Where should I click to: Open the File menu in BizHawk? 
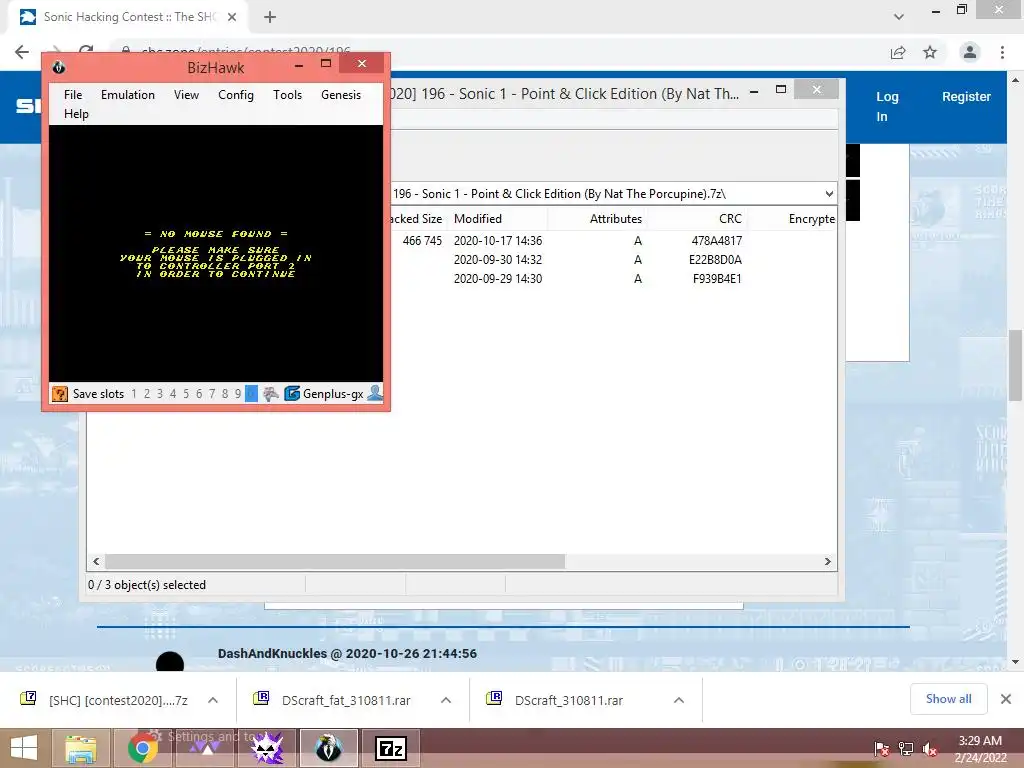tap(73, 95)
